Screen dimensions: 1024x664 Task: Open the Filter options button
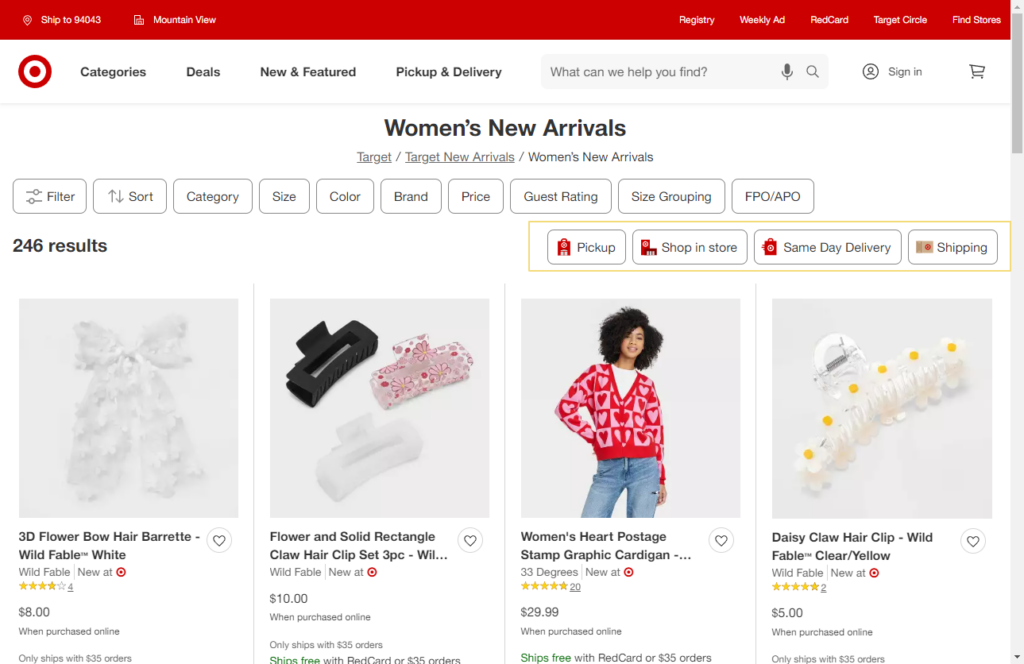50,197
